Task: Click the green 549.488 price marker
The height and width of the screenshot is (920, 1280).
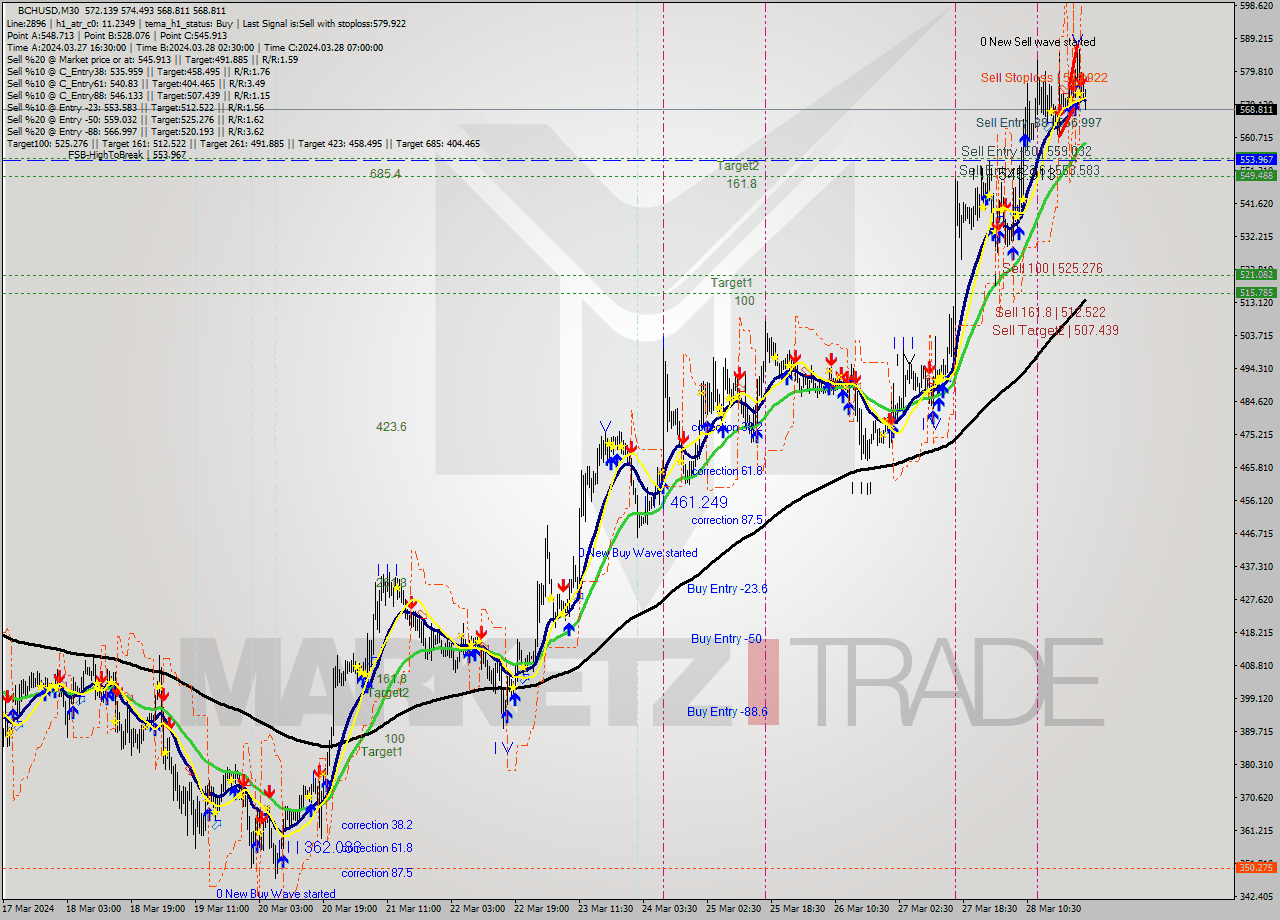Action: [x=1257, y=175]
